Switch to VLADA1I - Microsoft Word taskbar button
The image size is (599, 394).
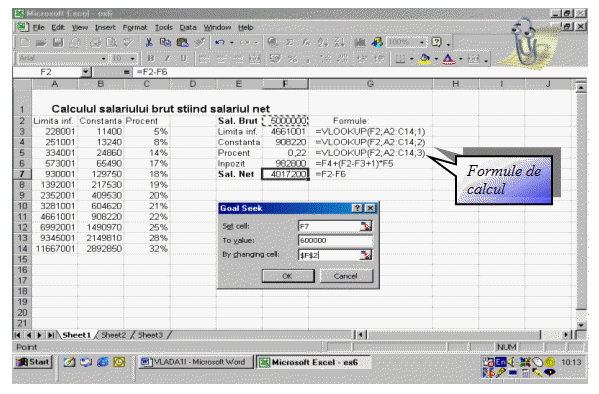[196, 362]
